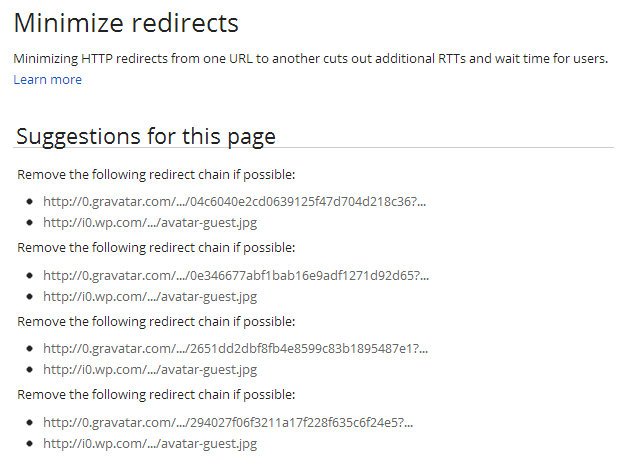Open avatar-guest.jpg link in first redirect chain
This screenshot has width=623, height=470.
(x=150, y=222)
